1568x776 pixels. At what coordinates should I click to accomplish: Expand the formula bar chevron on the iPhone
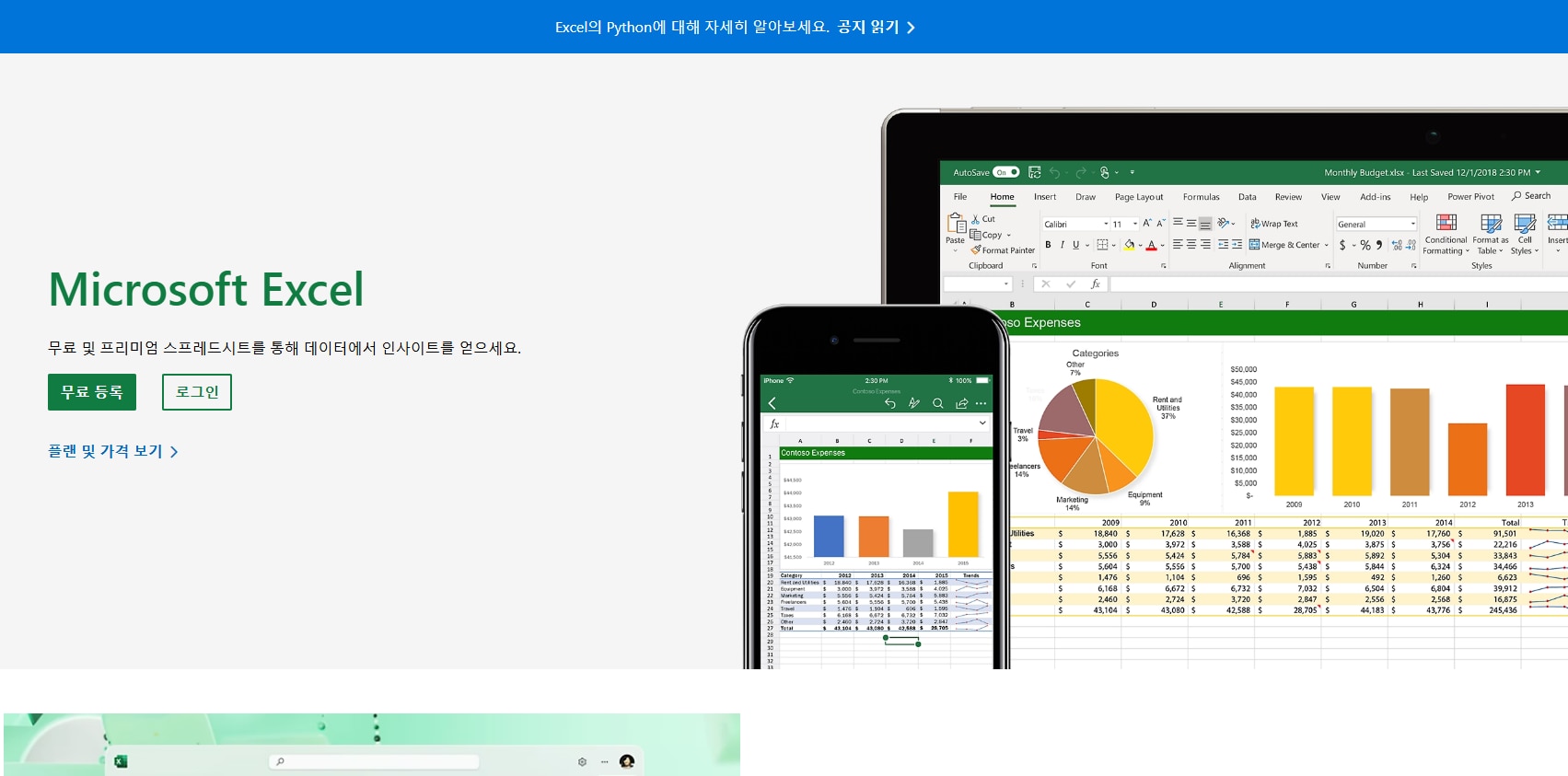pyautogui.click(x=982, y=423)
